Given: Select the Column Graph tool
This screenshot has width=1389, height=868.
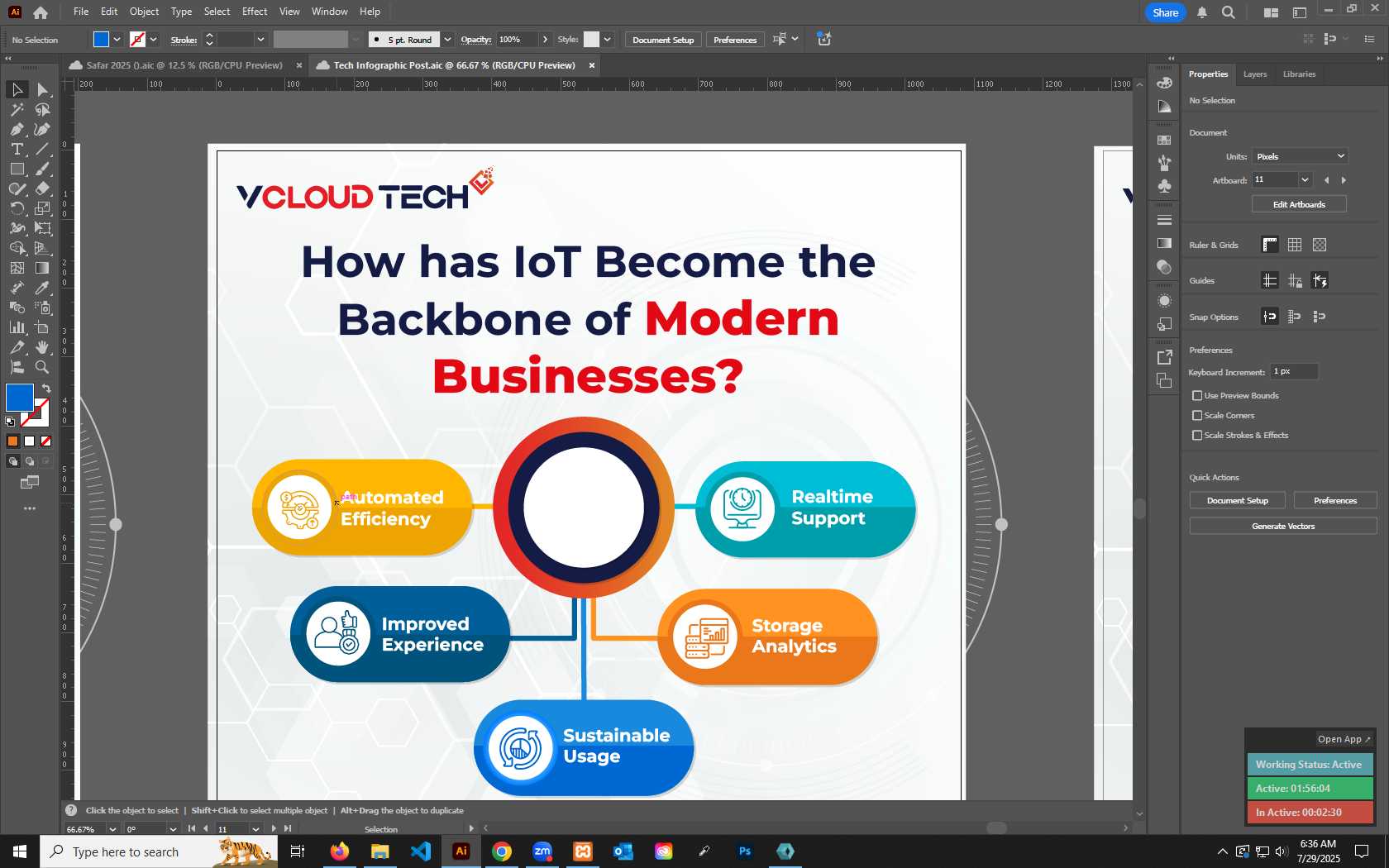Looking at the screenshot, I should click(17, 327).
